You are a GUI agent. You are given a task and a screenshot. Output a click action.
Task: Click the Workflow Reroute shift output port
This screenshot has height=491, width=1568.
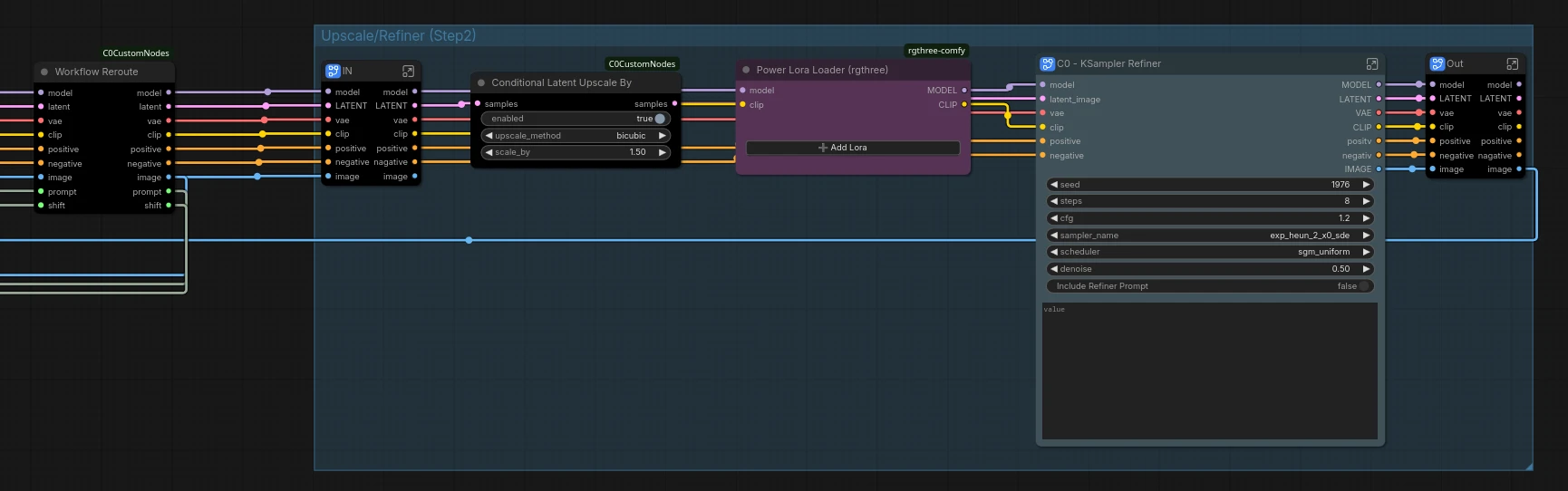169,206
